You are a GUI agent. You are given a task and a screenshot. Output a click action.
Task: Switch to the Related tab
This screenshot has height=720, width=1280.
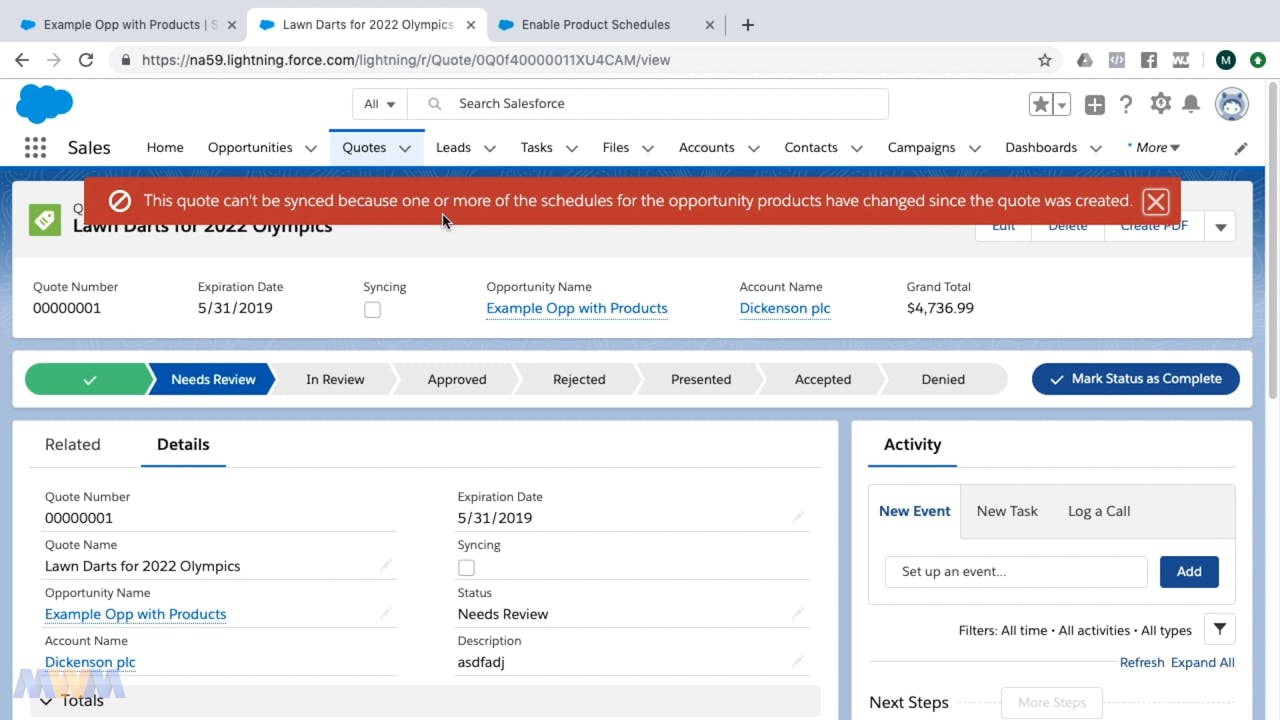pos(72,445)
